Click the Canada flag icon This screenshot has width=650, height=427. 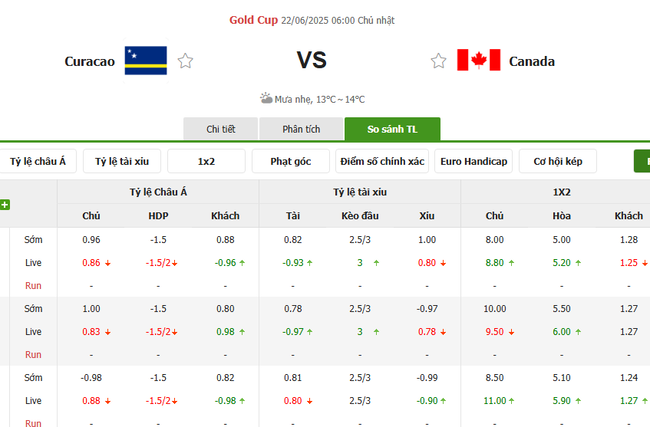478,61
